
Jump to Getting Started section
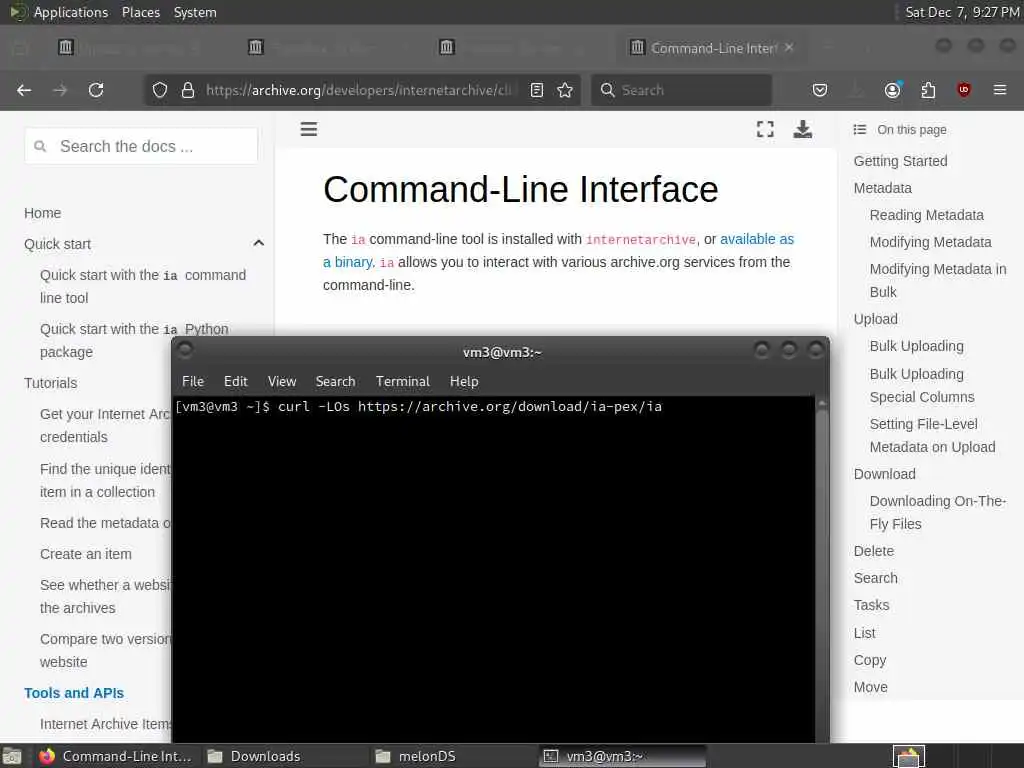900,161
